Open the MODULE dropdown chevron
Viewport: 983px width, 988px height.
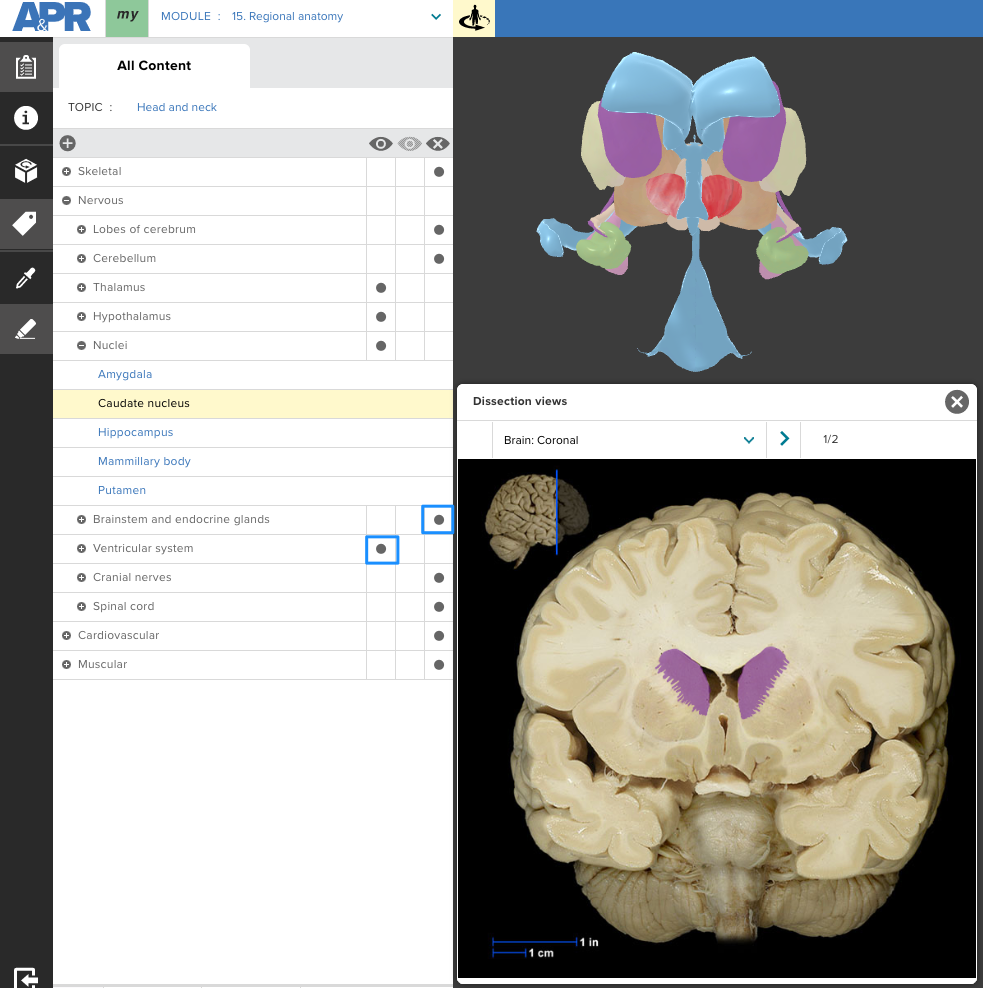(436, 17)
